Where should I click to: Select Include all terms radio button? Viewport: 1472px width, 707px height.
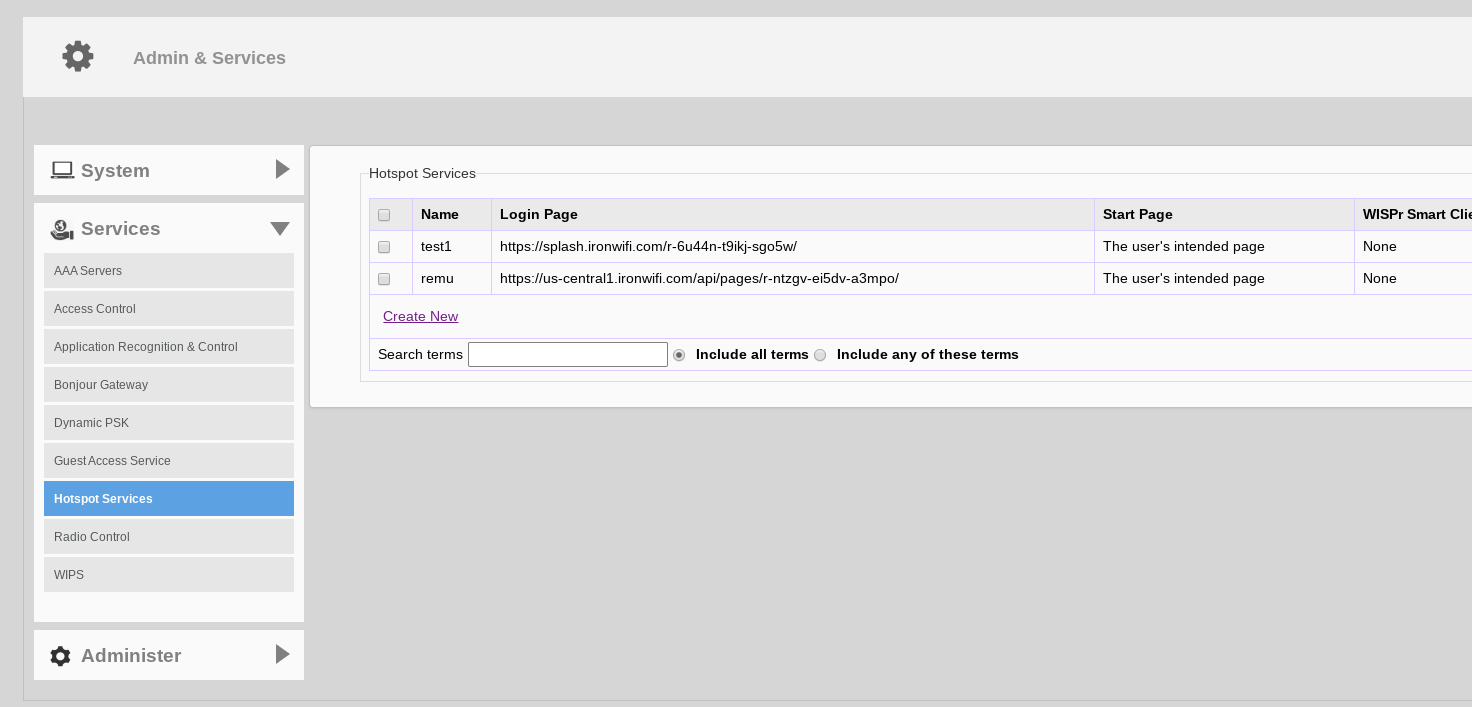pos(679,355)
